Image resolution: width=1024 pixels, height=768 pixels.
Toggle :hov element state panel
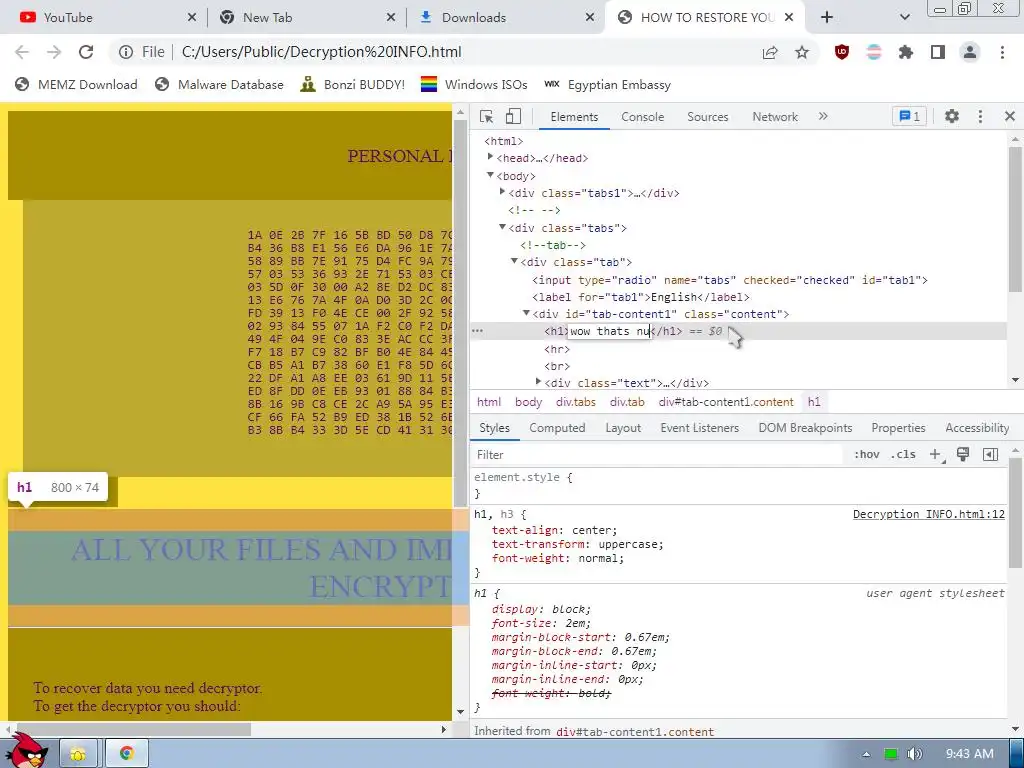(867, 455)
